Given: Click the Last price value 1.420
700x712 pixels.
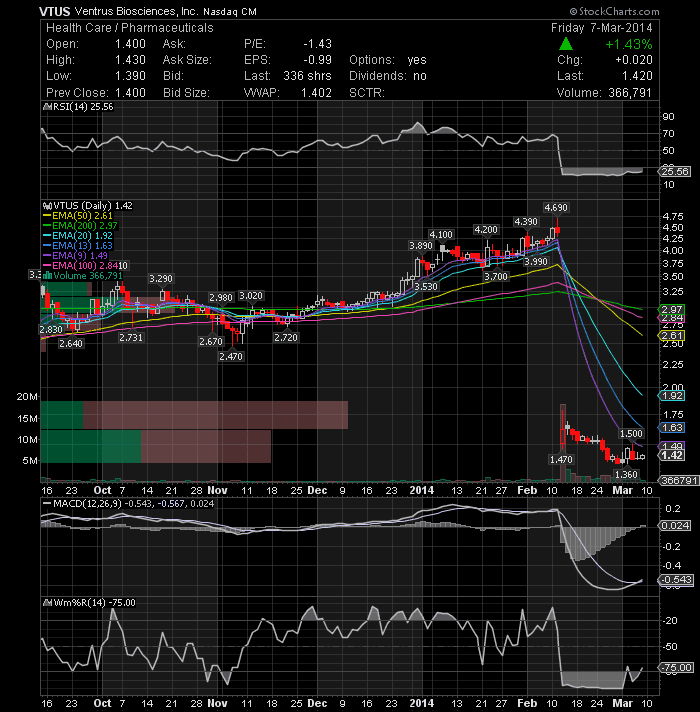Looking at the screenshot, I should pyautogui.click(x=637, y=76).
